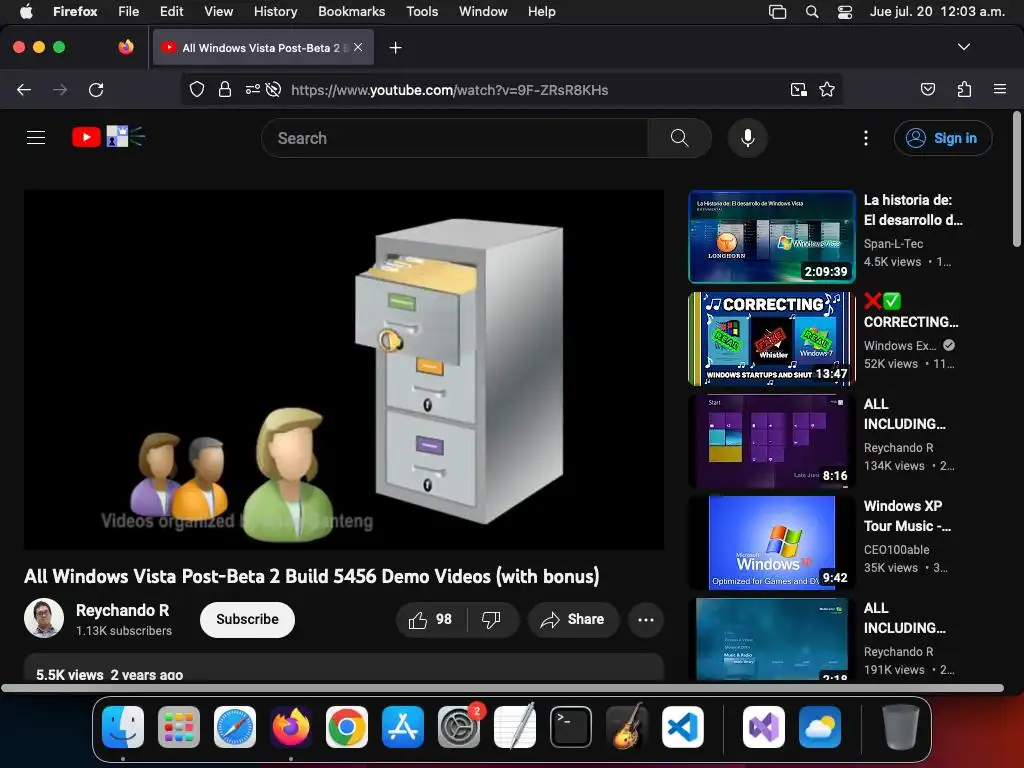The width and height of the screenshot is (1024, 768).
Task: Open Visual Studio Code from the dock
Action: click(x=682, y=727)
